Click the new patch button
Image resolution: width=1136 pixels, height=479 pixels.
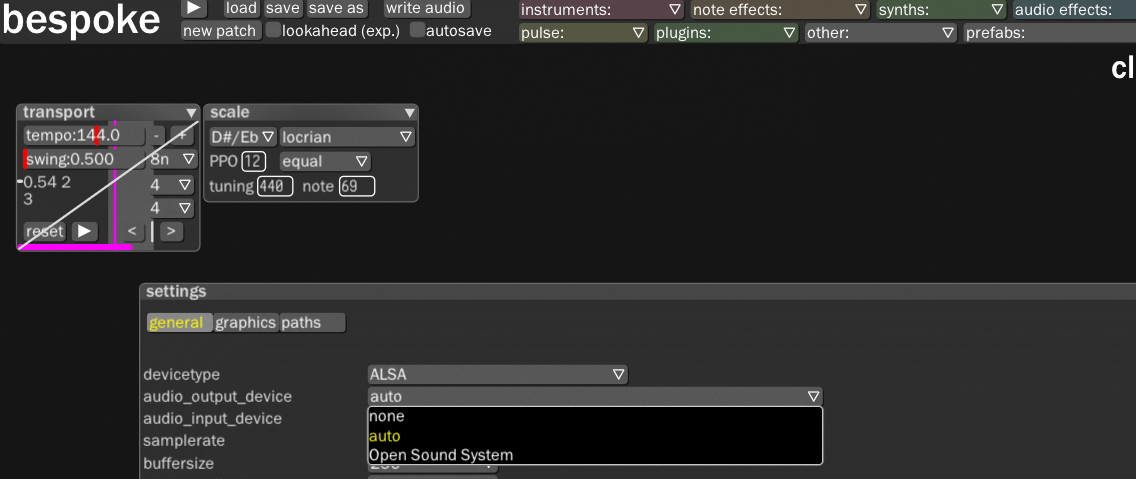click(x=220, y=31)
